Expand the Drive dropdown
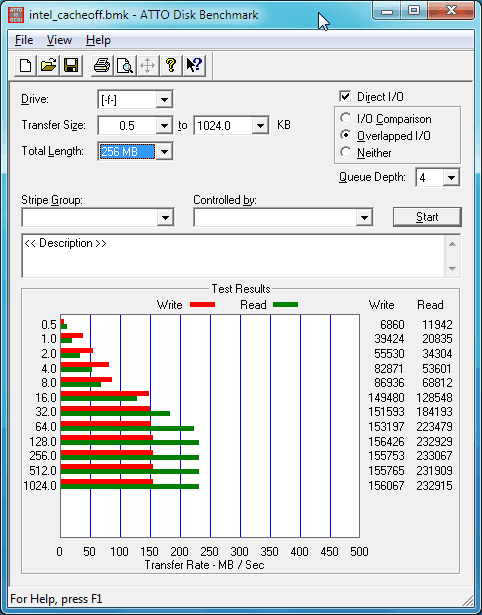The height and width of the screenshot is (615, 482). (x=164, y=100)
